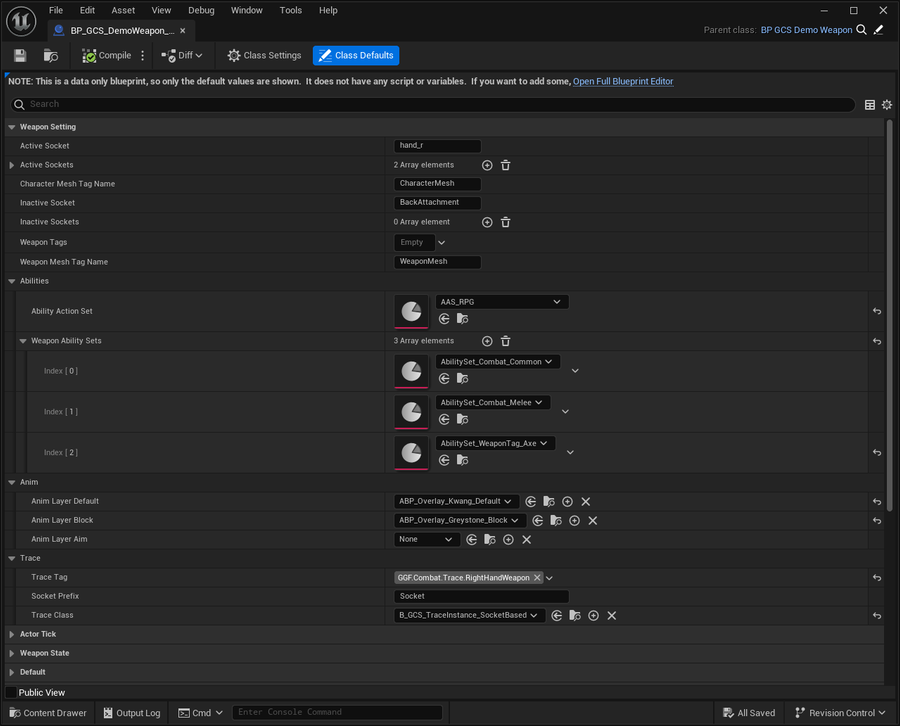Clear the Anim Layer Default value
This screenshot has width=900, height=726.
[585, 502]
